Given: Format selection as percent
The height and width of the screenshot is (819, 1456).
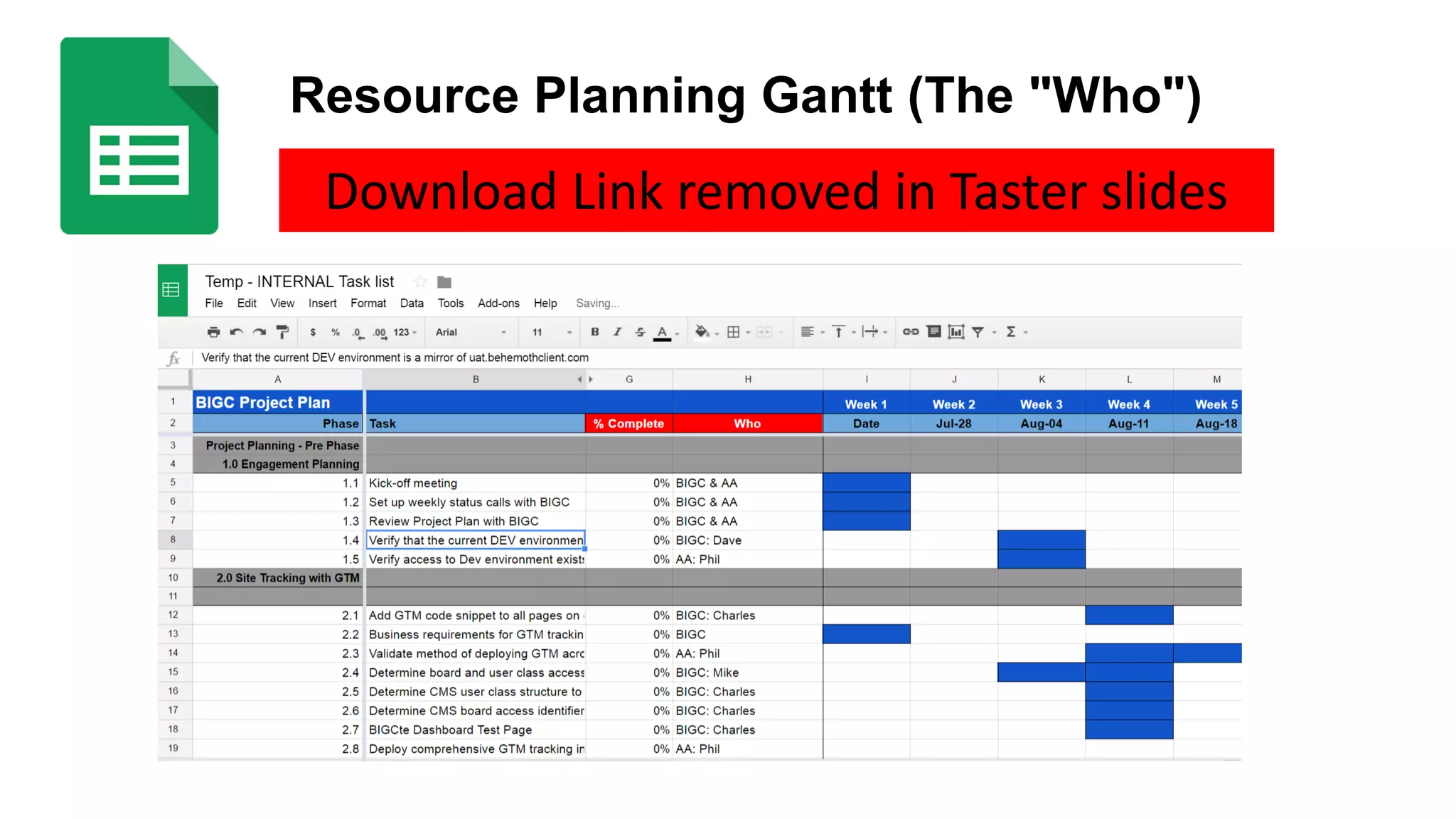Looking at the screenshot, I should tap(336, 332).
